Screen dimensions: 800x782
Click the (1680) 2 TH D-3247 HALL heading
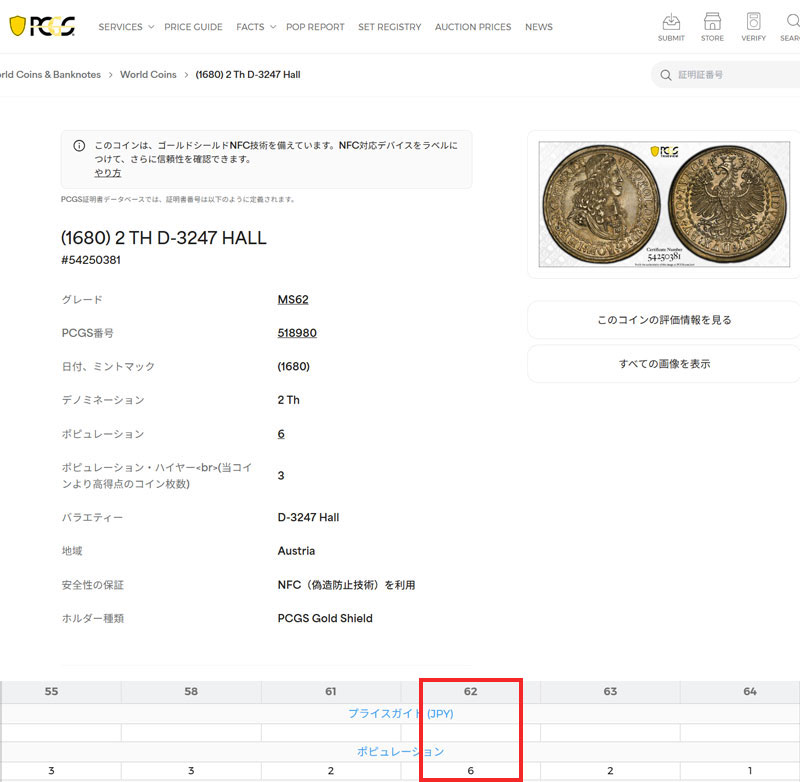164,238
